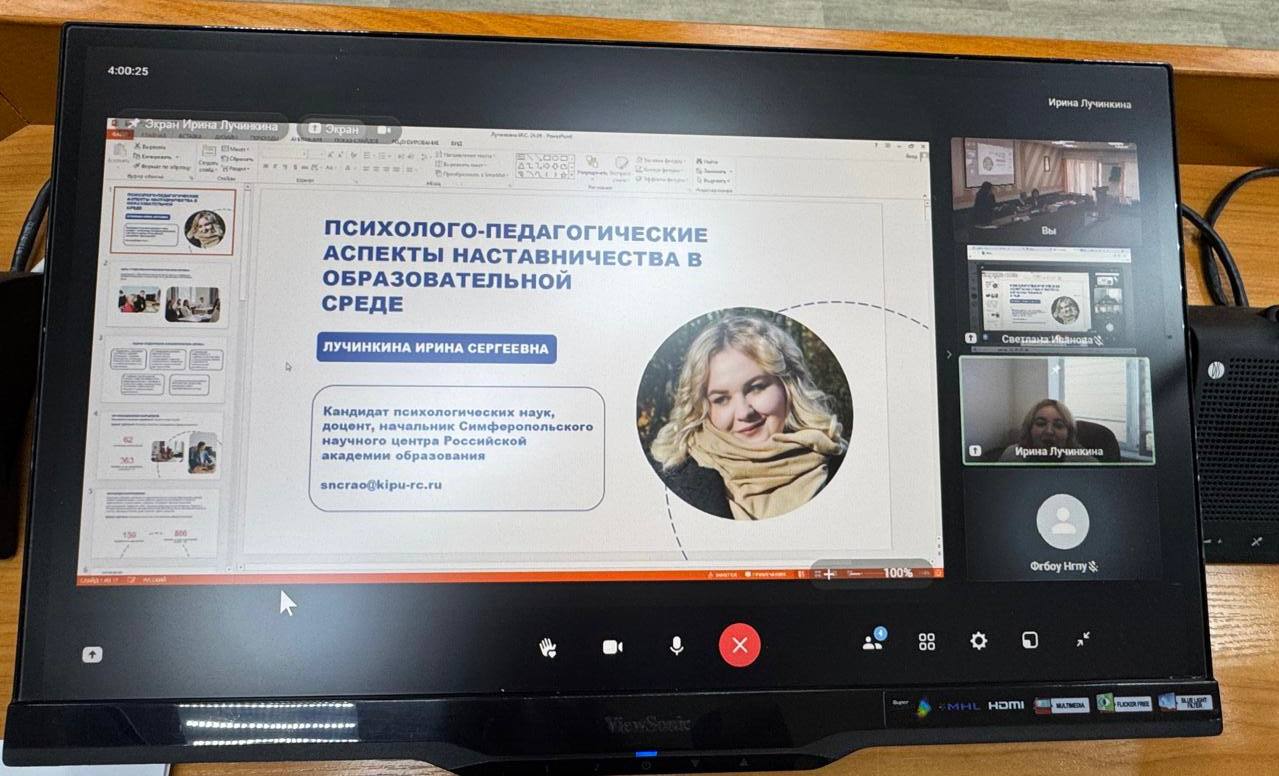Collapse the participants side panel chevron
This screenshot has width=1279, height=776.
pyautogui.click(x=948, y=354)
